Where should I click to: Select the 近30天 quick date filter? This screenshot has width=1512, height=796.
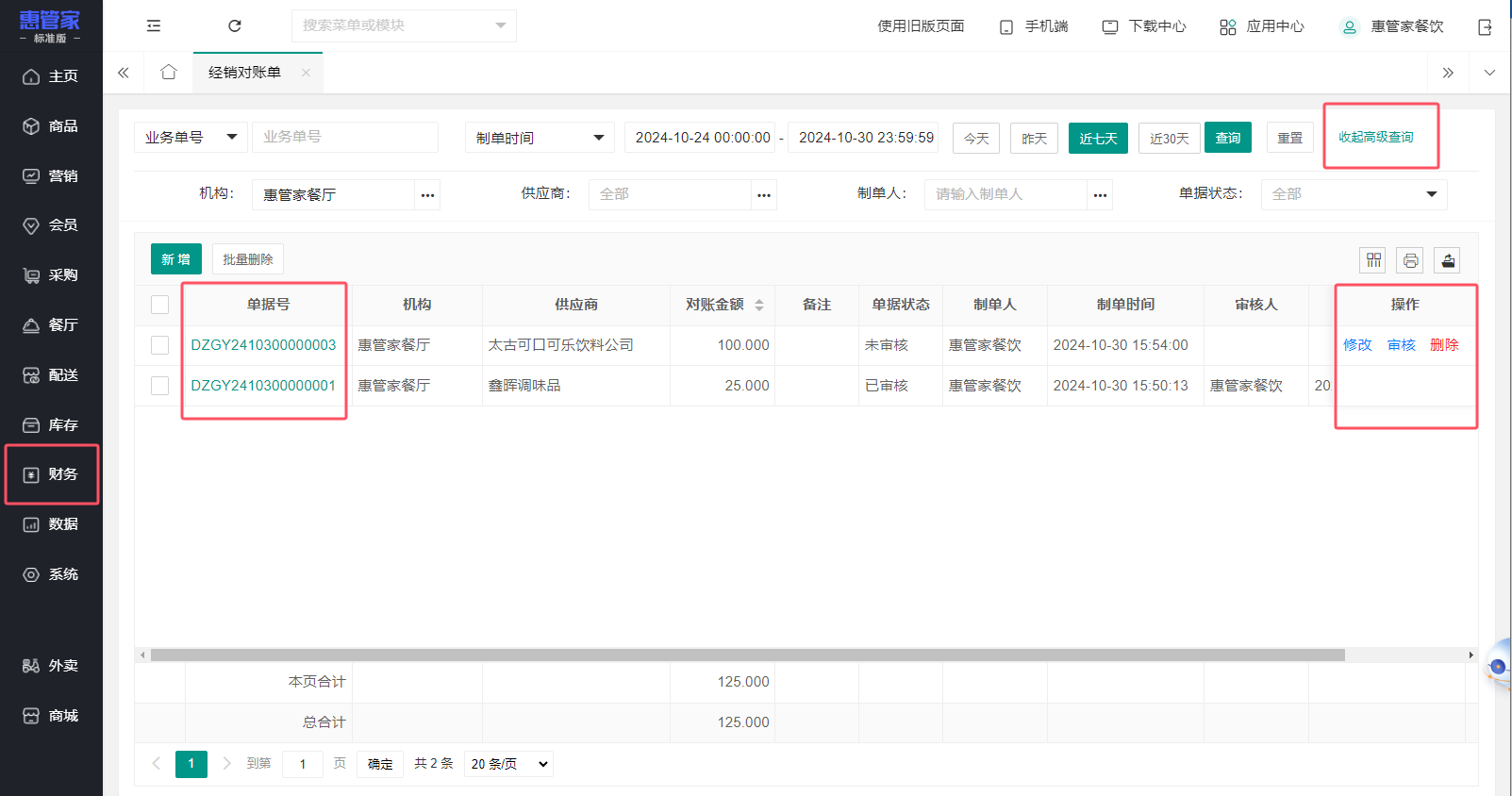1170,139
